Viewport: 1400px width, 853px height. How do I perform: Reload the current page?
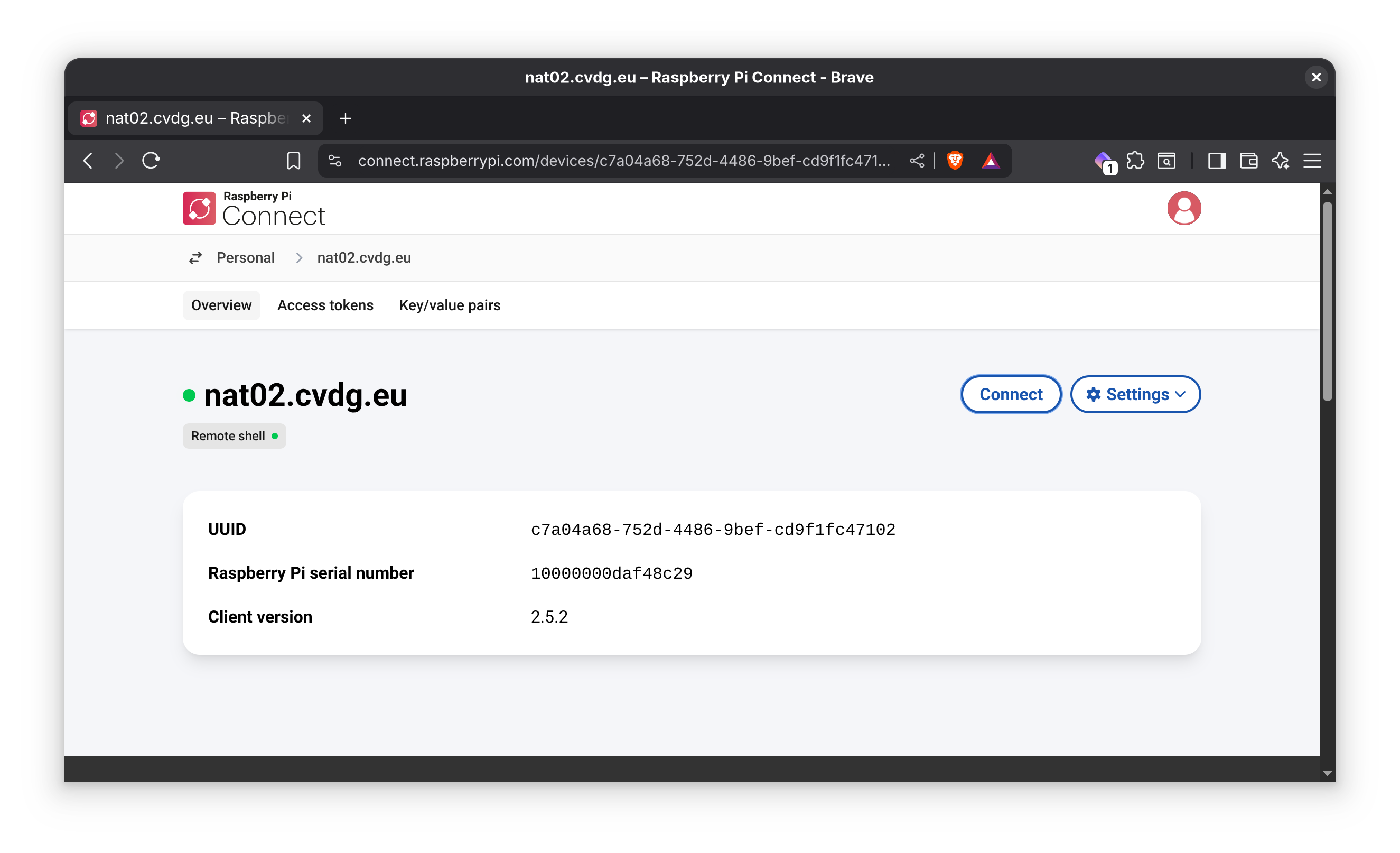151,161
